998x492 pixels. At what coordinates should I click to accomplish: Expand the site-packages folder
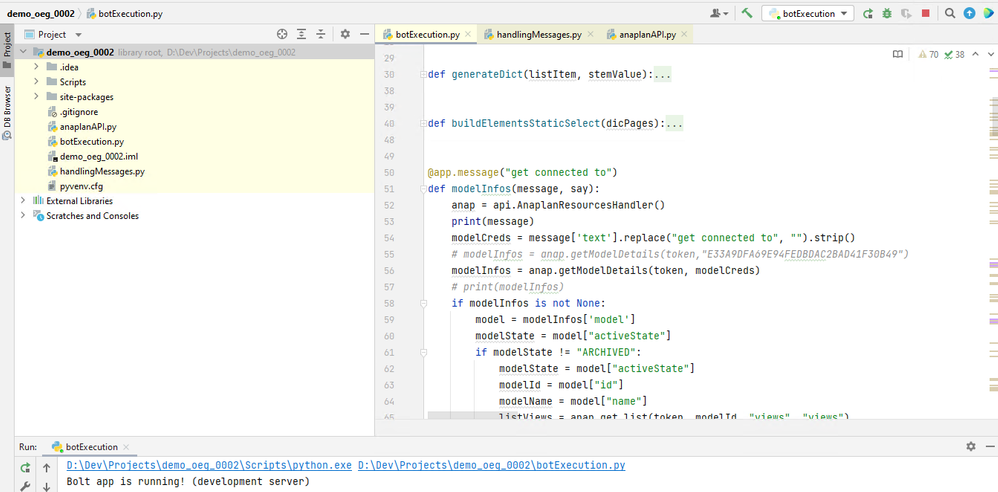36,97
